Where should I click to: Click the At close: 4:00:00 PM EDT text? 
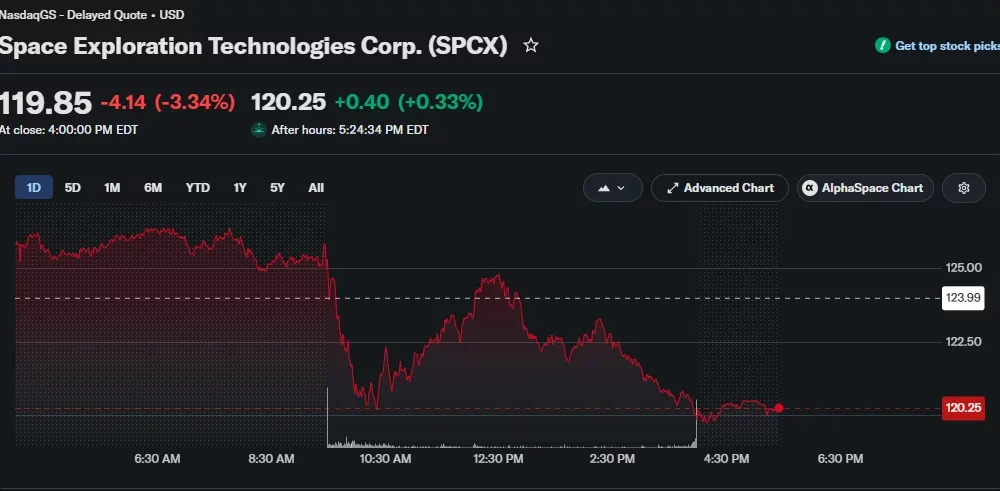(x=69, y=130)
